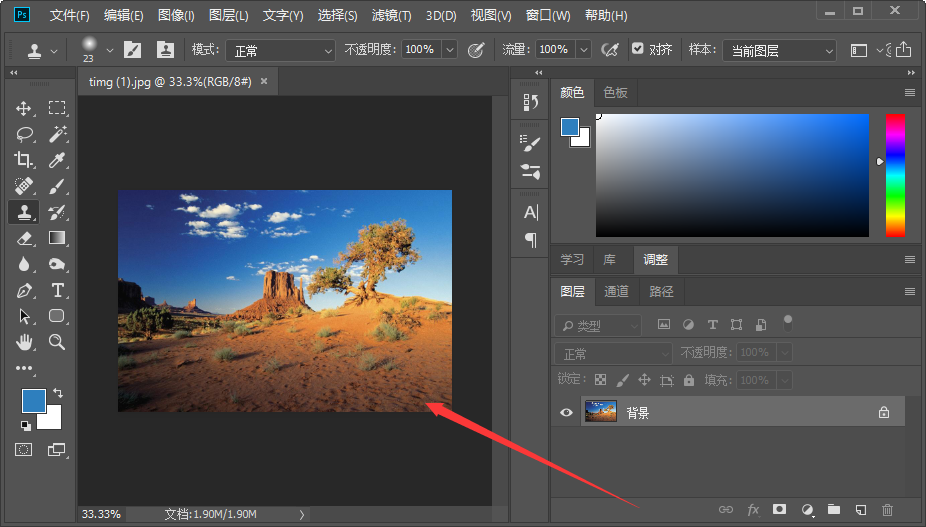The image size is (926, 527).
Task: Click the foreground color swatch in toolbox
Action: click(x=34, y=401)
